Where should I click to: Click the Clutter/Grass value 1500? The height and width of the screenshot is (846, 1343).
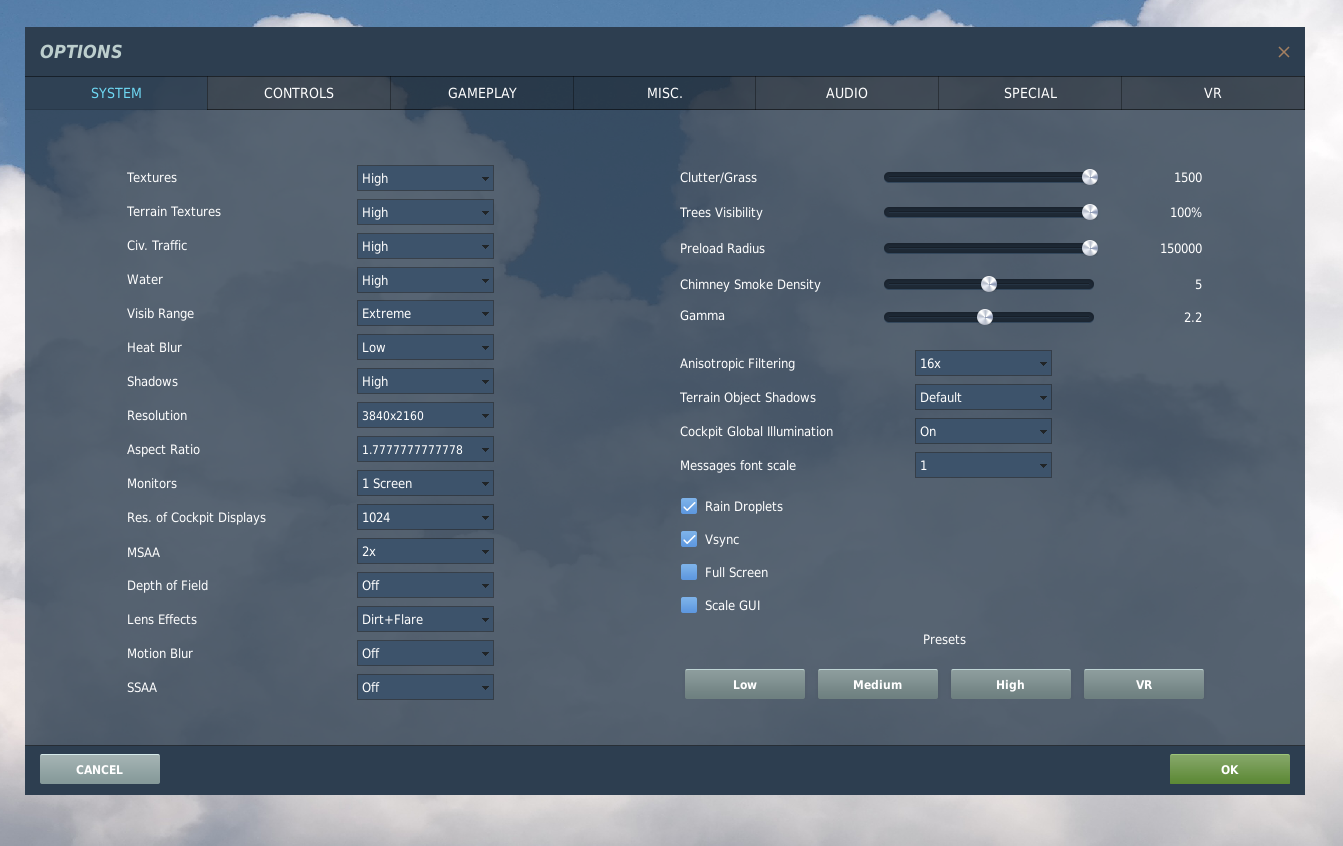[1188, 178]
